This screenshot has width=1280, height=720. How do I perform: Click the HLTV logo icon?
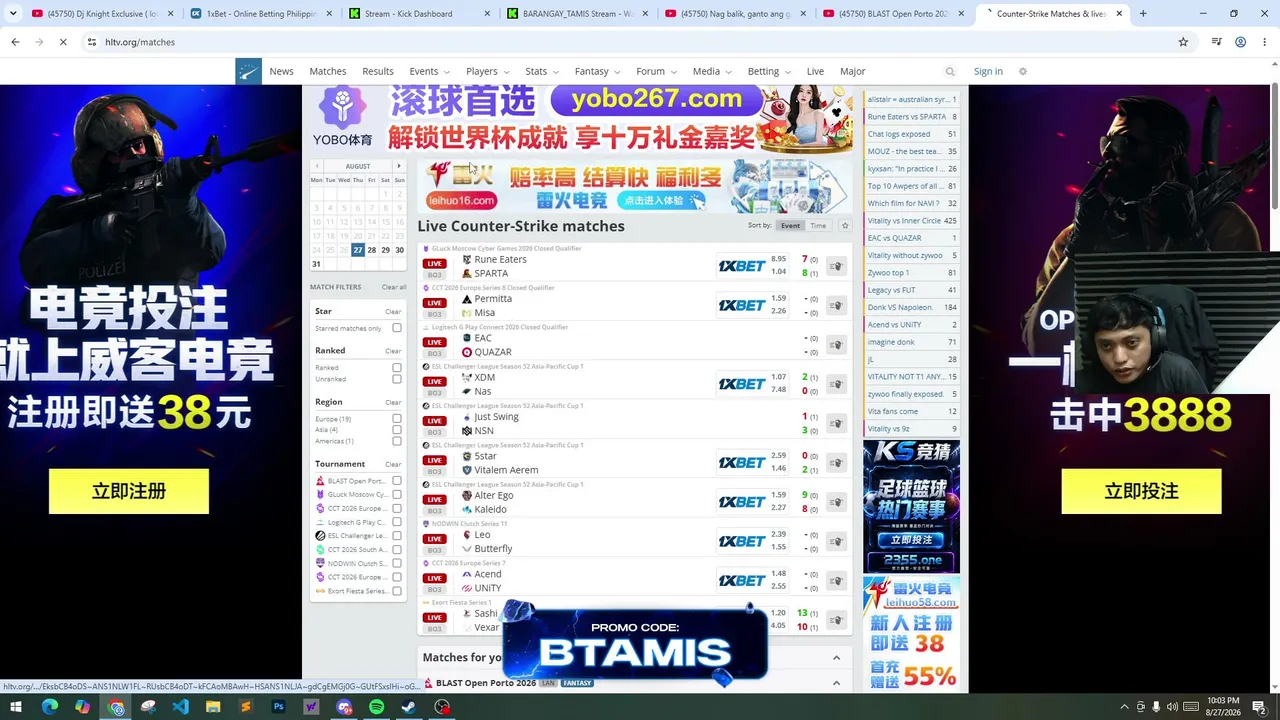coord(248,71)
